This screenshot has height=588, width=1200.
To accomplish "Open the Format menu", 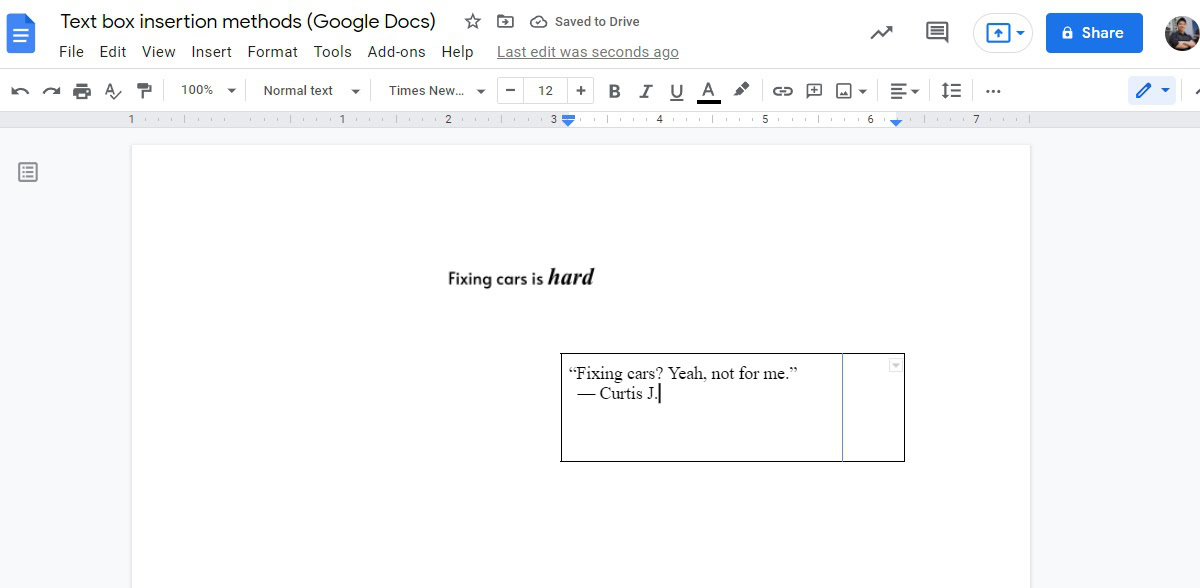I will pos(272,52).
